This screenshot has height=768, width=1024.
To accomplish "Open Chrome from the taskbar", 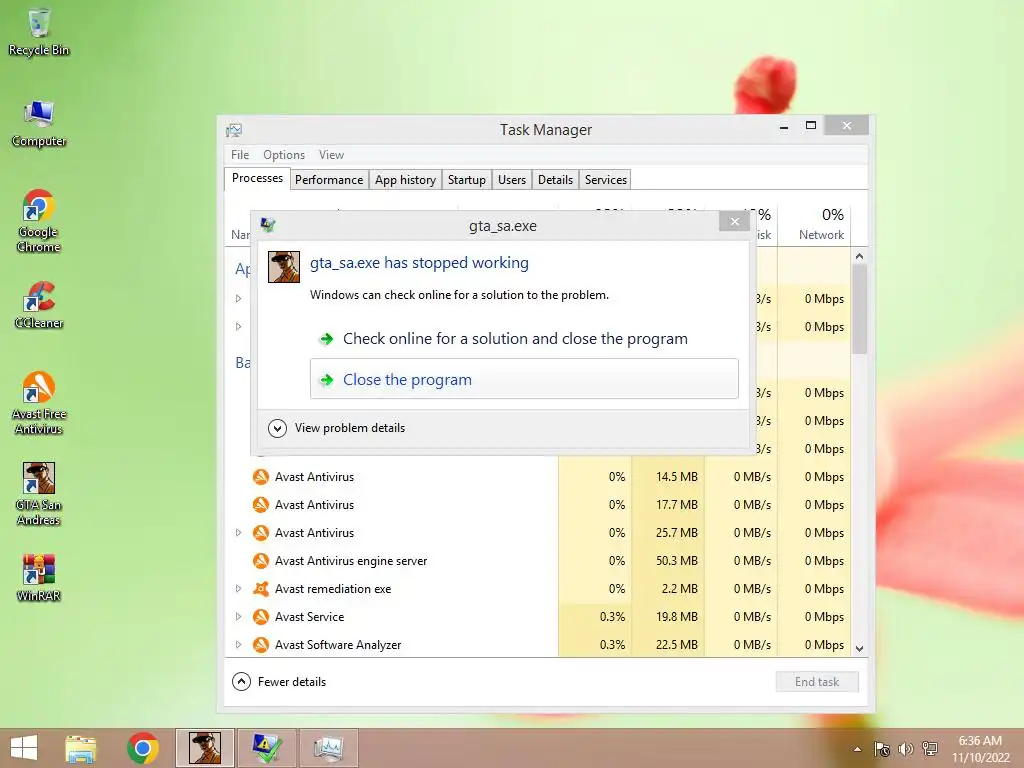I will click(x=143, y=748).
